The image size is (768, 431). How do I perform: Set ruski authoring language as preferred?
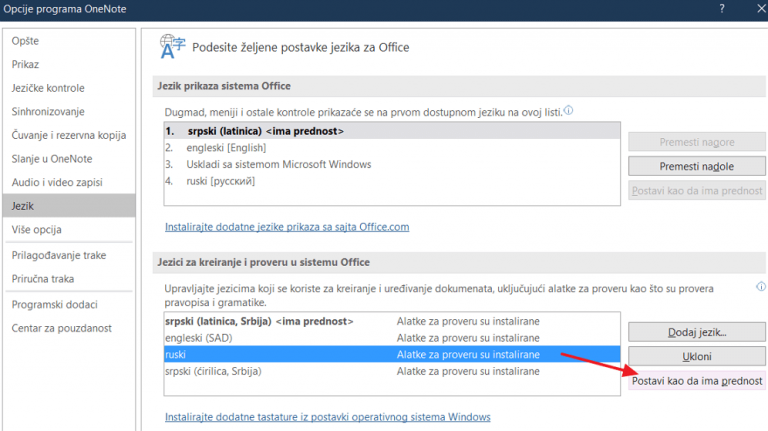point(697,381)
